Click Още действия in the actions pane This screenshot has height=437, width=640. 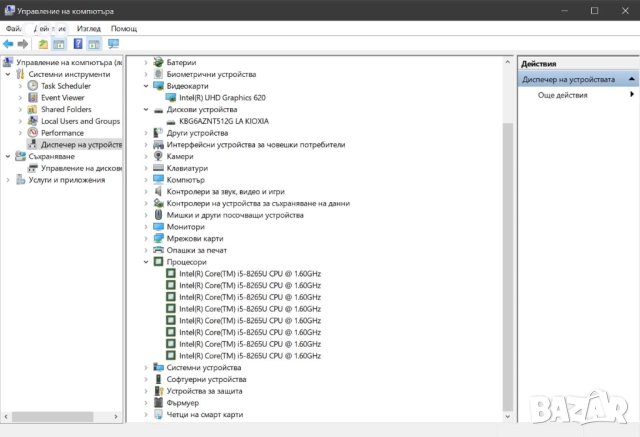click(x=562, y=95)
